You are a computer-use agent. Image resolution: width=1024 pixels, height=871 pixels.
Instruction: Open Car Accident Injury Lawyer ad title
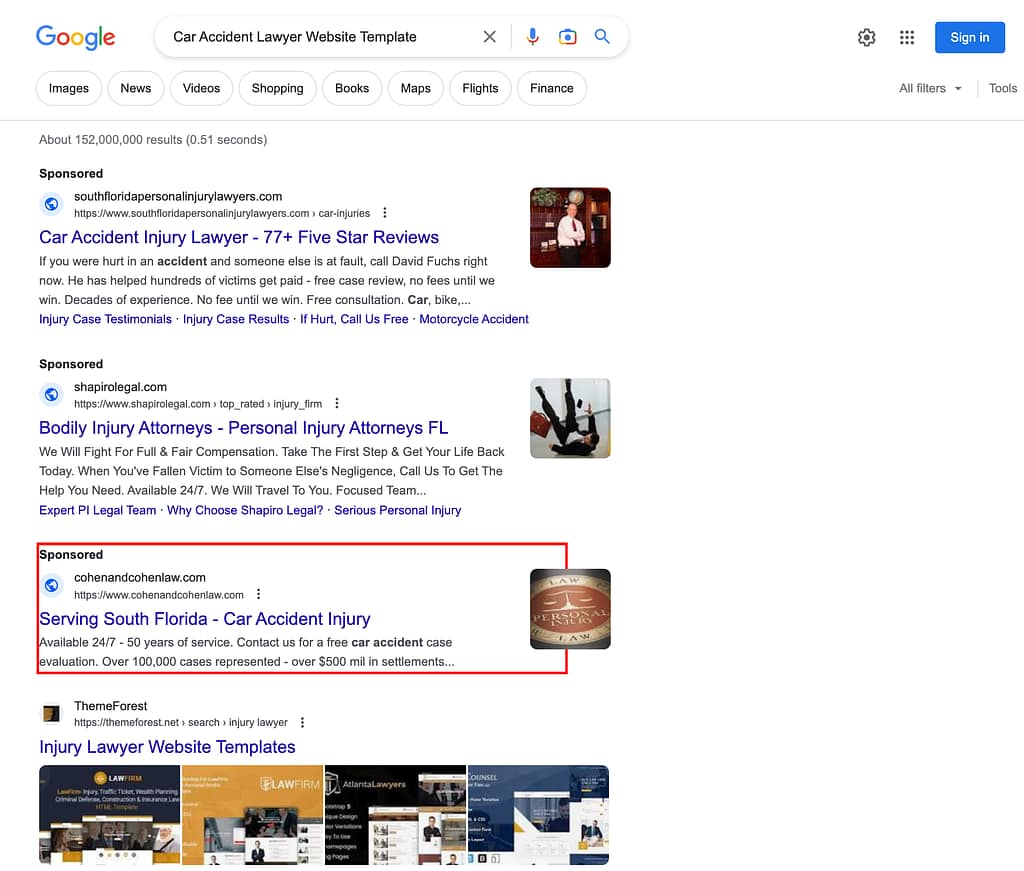(239, 237)
